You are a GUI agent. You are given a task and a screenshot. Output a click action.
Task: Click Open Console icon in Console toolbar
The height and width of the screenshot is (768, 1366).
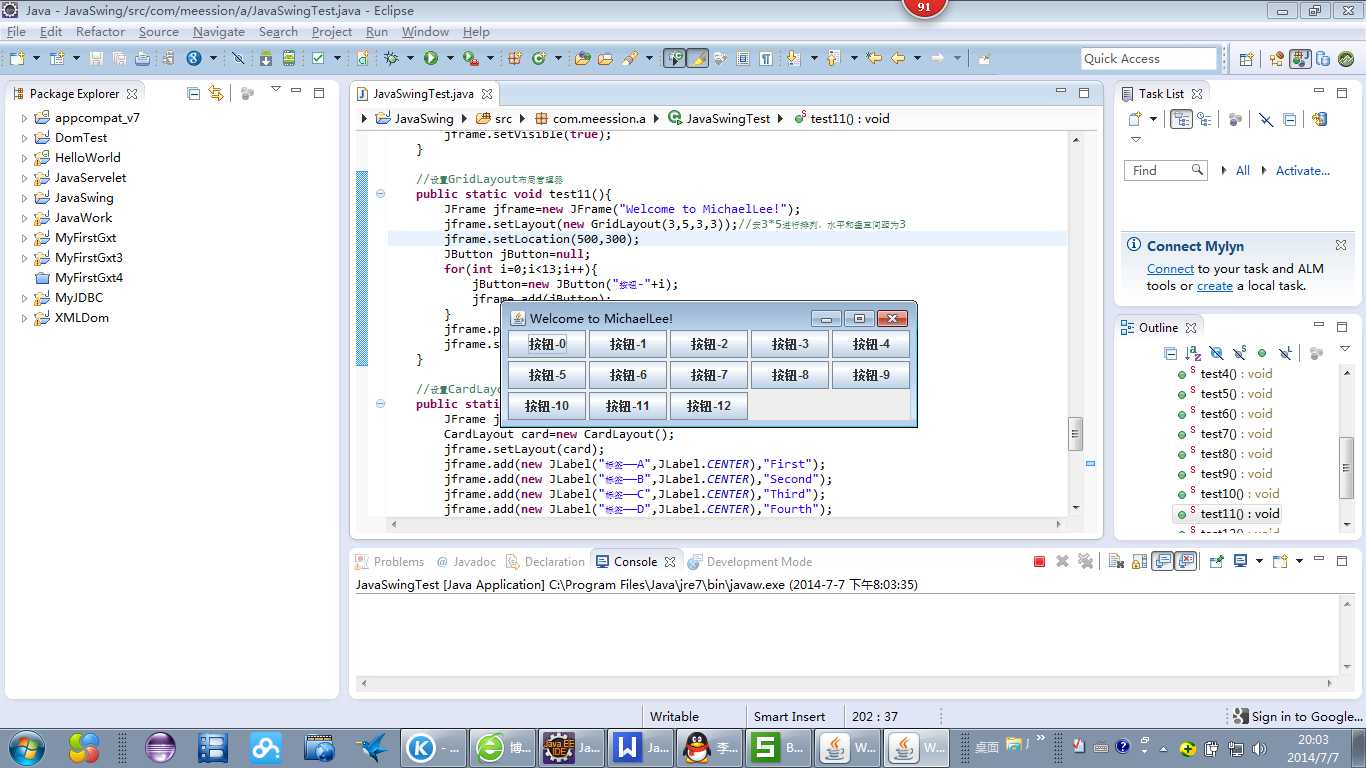click(x=1280, y=561)
